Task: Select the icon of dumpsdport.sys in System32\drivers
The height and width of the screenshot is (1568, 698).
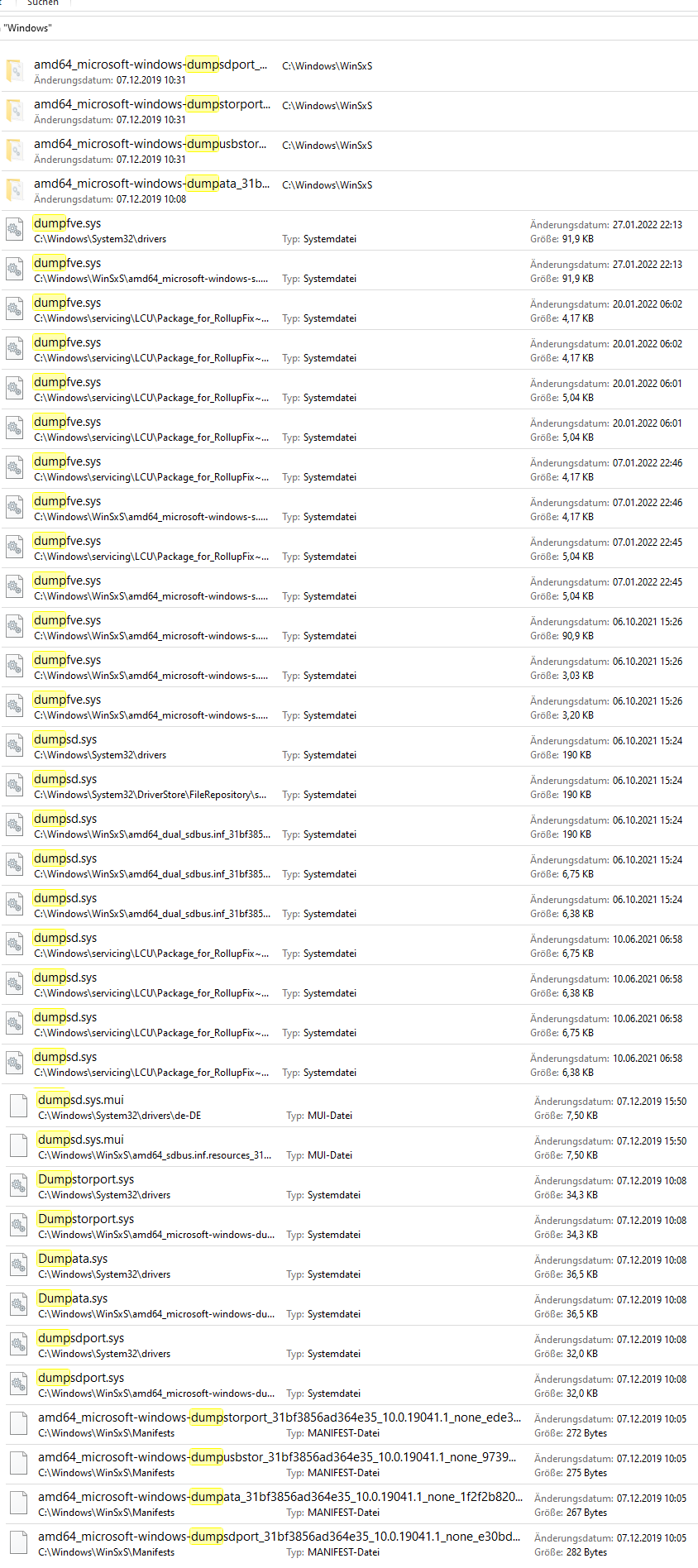Action: [19, 1346]
